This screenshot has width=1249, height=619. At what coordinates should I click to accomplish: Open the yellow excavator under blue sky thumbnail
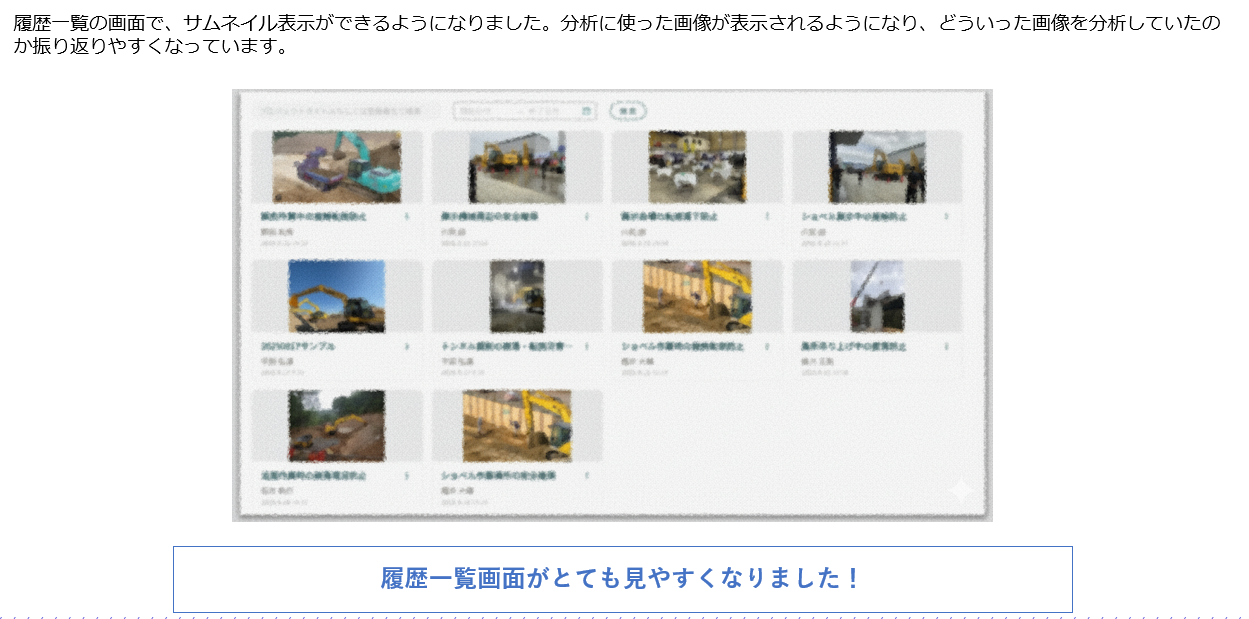pyautogui.click(x=336, y=296)
